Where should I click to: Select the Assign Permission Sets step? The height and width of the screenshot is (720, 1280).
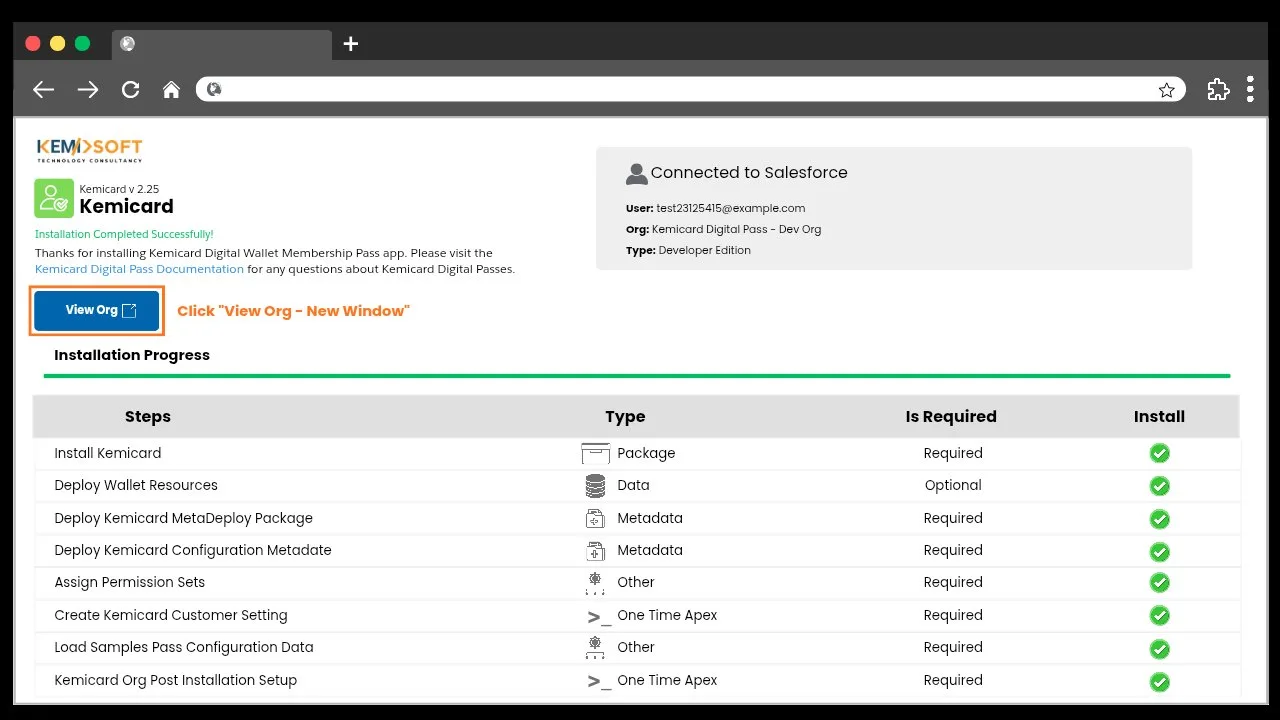pyautogui.click(x=637, y=582)
